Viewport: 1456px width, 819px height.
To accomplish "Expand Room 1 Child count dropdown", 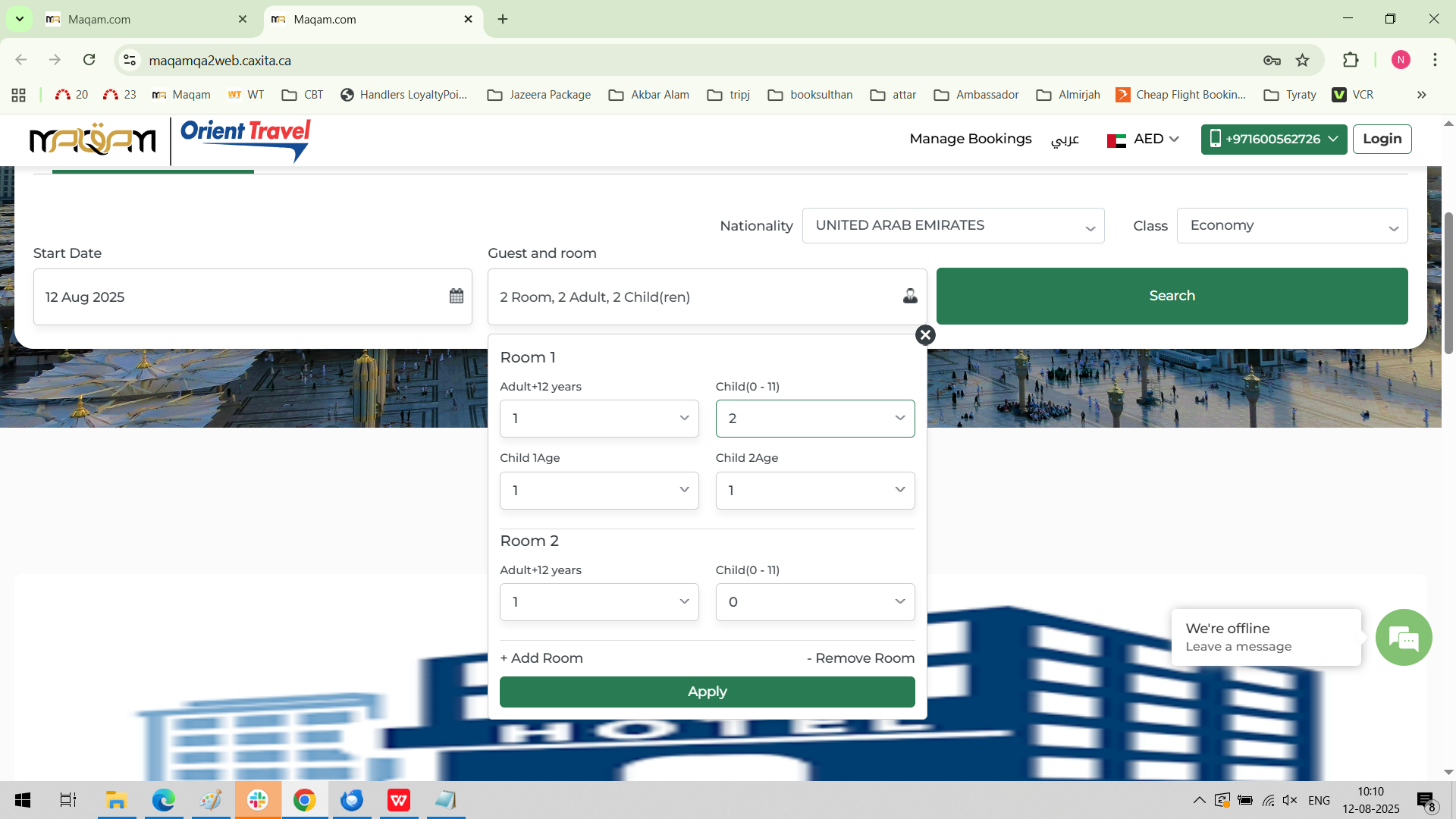I will 814,419.
